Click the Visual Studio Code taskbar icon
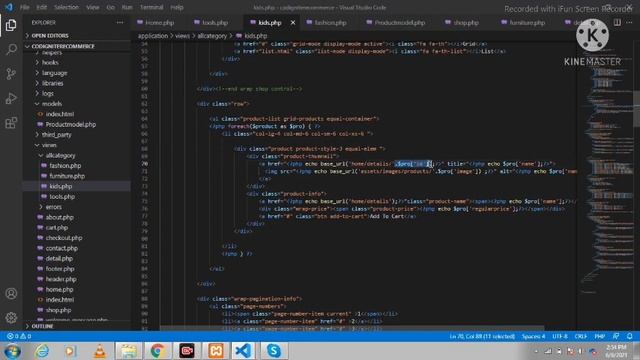 pos(244,351)
